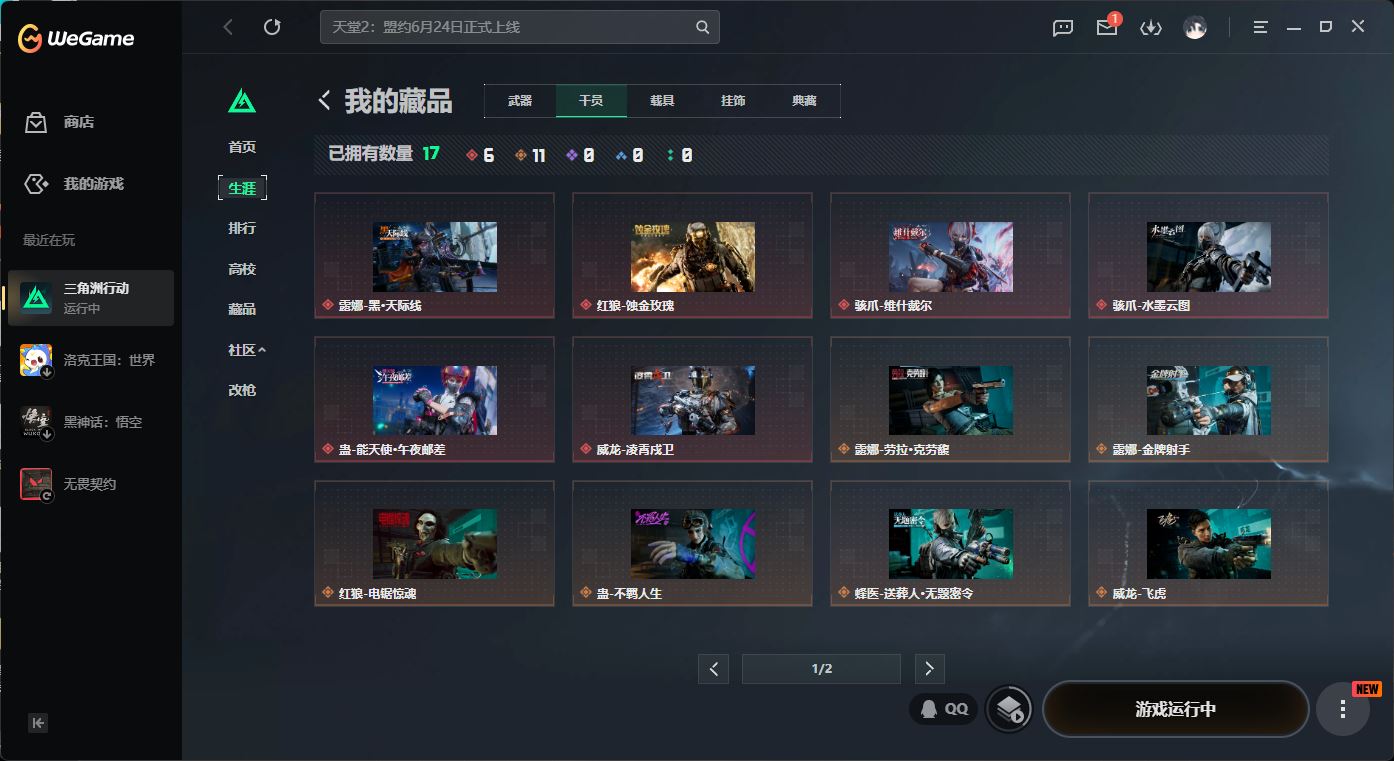
Task: Open 改枪 in game navigation
Action: (x=242, y=390)
